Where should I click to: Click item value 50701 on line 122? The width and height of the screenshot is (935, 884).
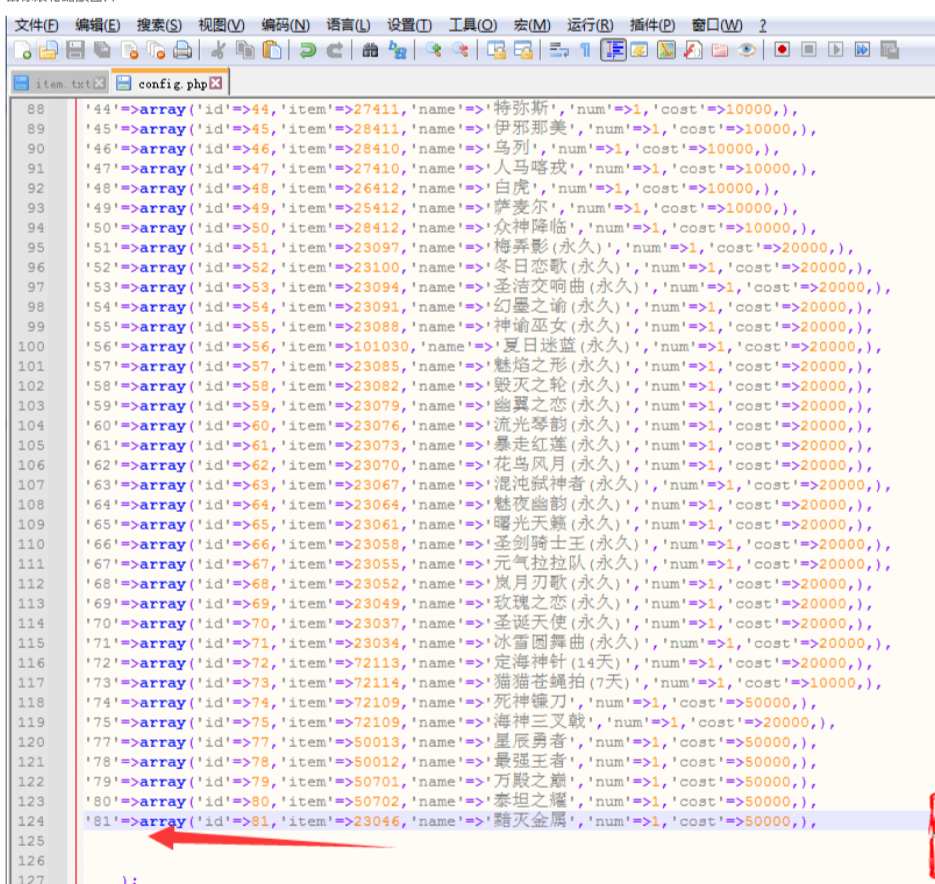click(x=376, y=782)
